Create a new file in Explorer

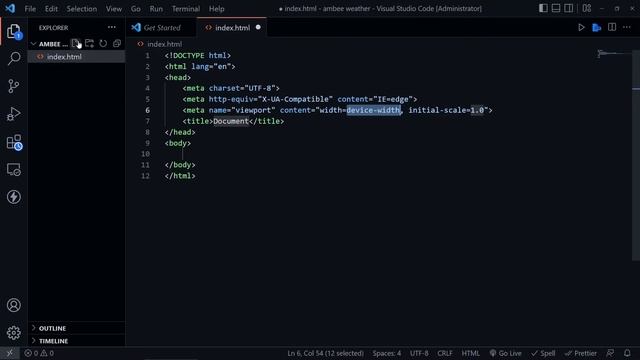[x=76, y=44]
